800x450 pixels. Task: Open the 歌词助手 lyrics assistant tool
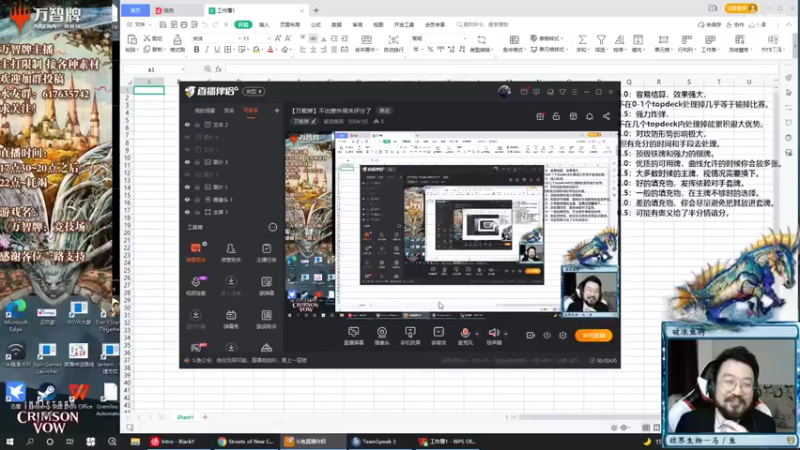click(266, 319)
